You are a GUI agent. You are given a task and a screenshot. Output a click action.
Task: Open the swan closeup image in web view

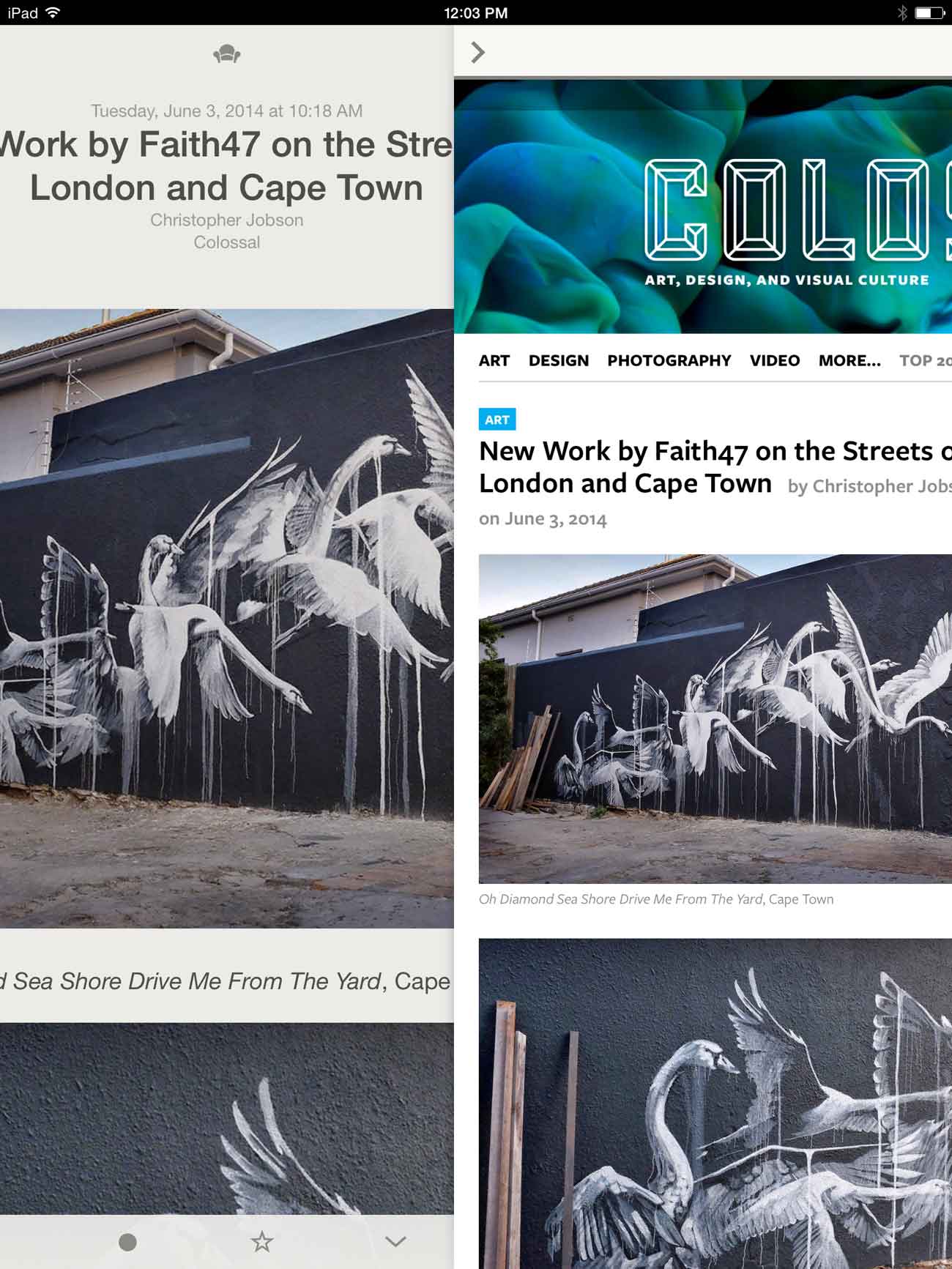coord(715,1104)
